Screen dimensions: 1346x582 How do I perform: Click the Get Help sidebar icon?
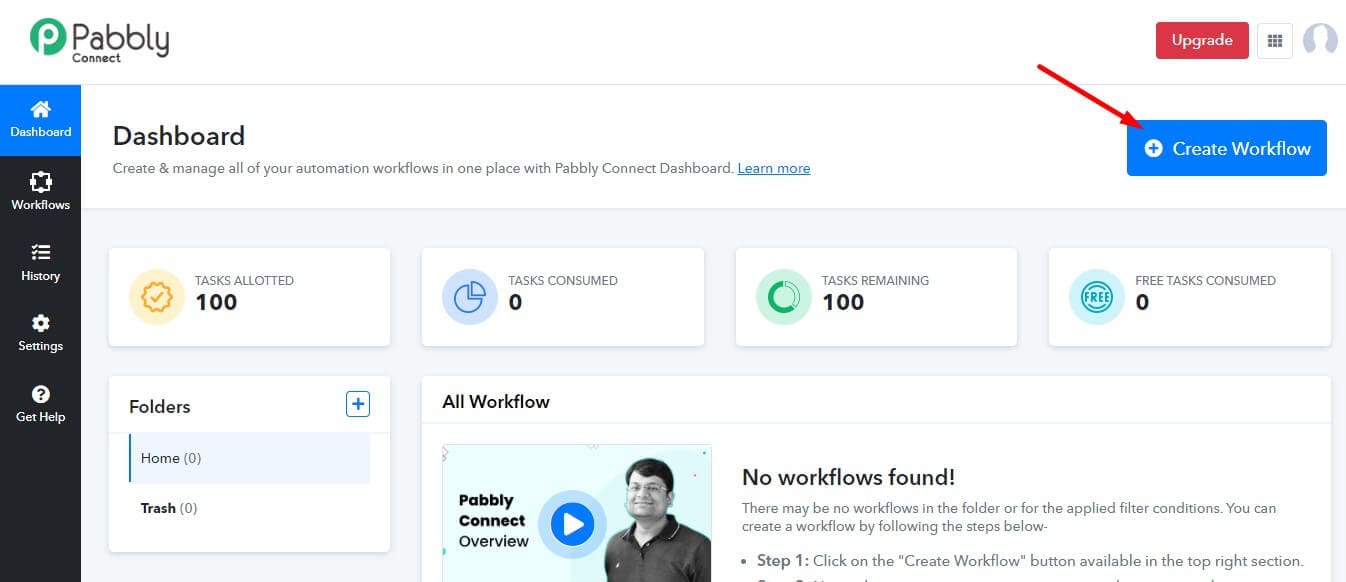(x=40, y=403)
